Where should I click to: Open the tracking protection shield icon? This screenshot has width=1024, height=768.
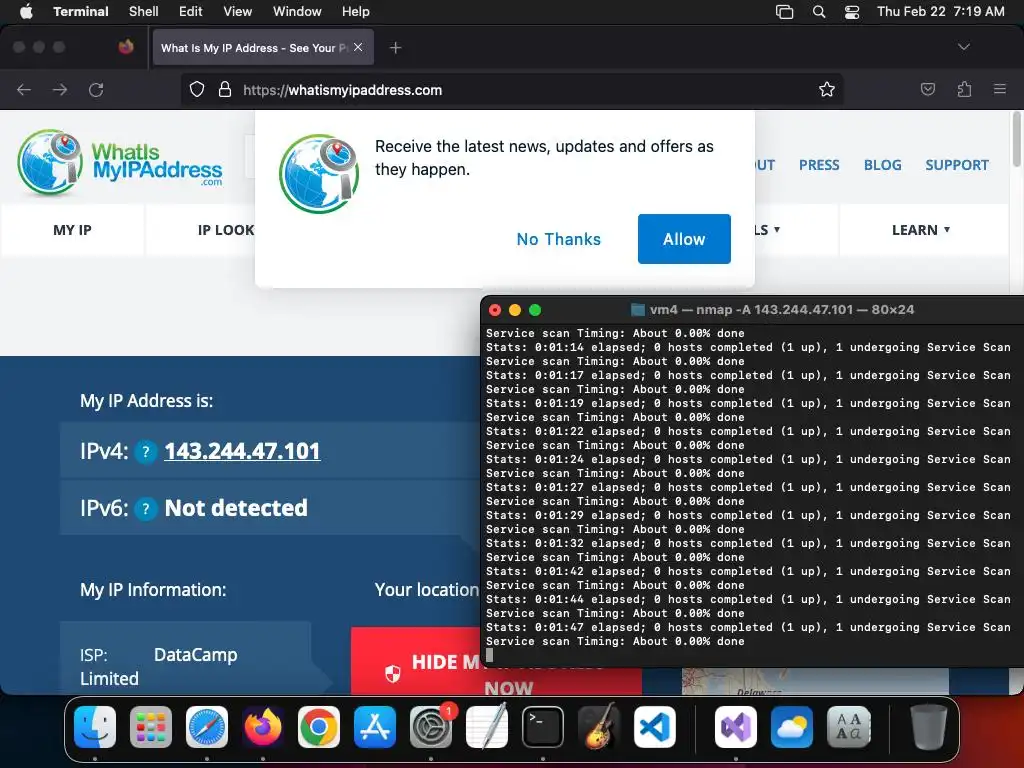click(x=197, y=89)
